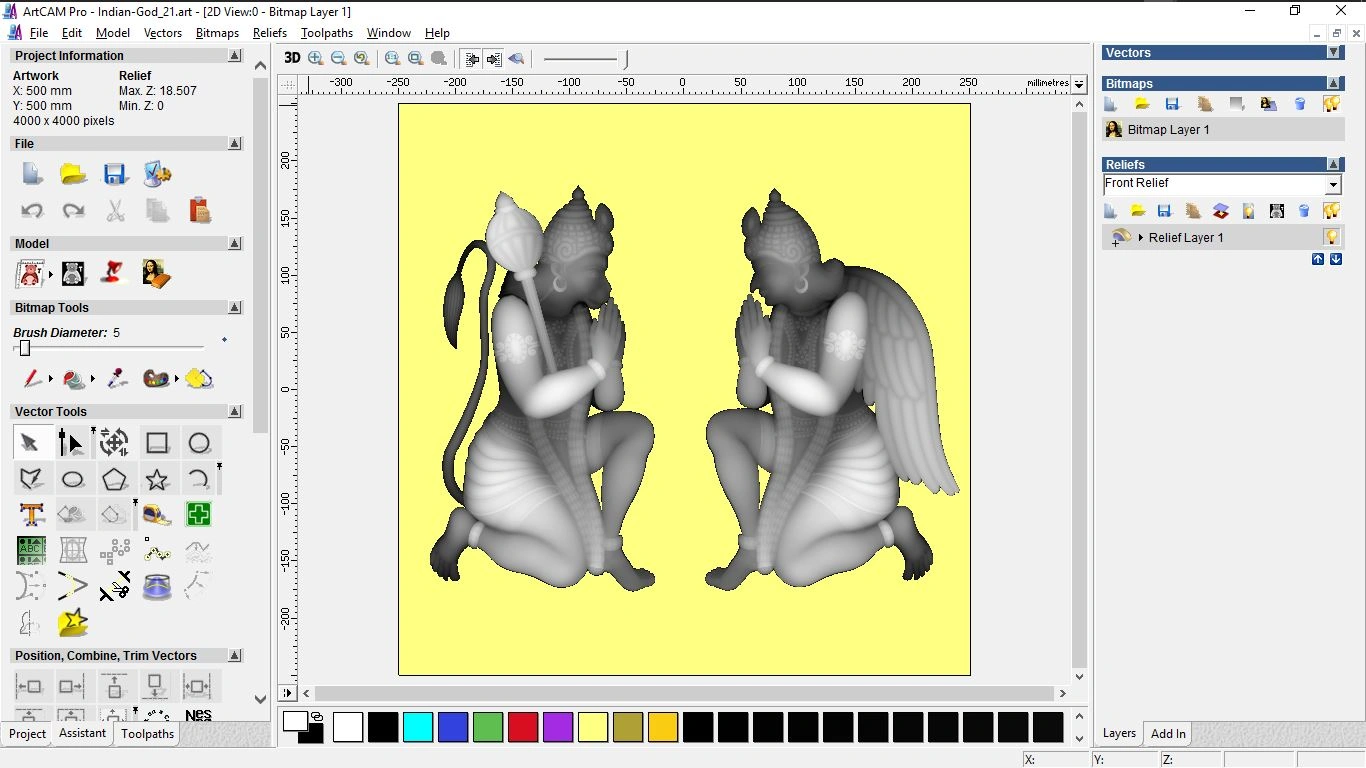The image size is (1366, 768).
Task: Switch to 3D view button
Action: (x=292, y=58)
